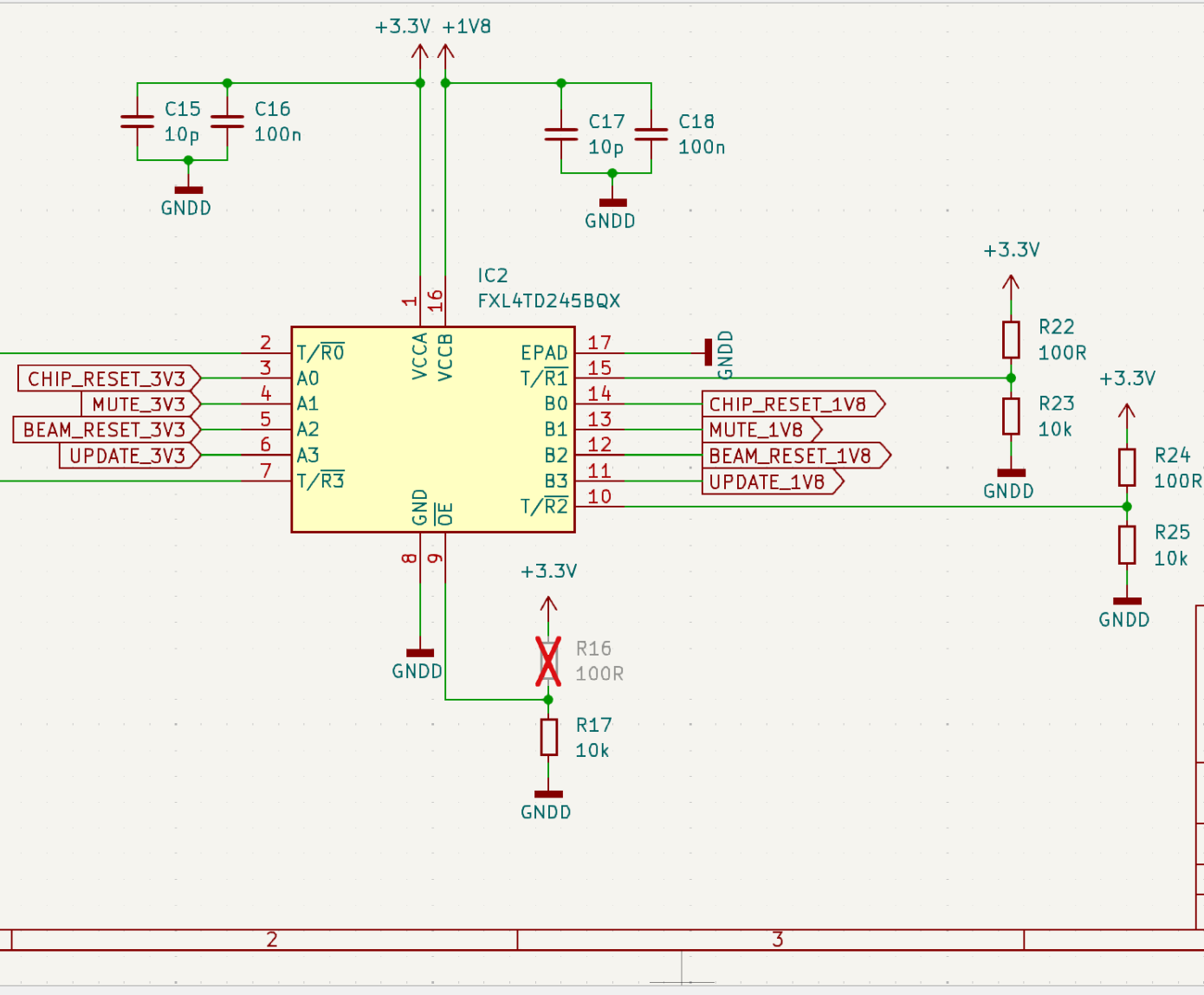Click the crossed-out R16 resistor symbol
Viewport: 1204px width, 995px height.
point(548,662)
